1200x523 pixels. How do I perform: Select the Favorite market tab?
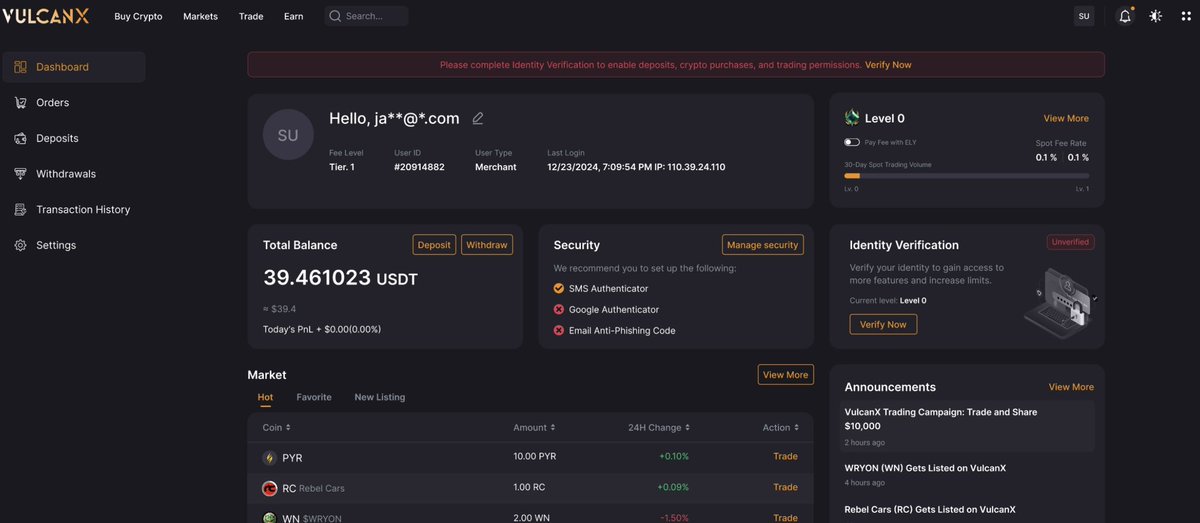click(314, 397)
